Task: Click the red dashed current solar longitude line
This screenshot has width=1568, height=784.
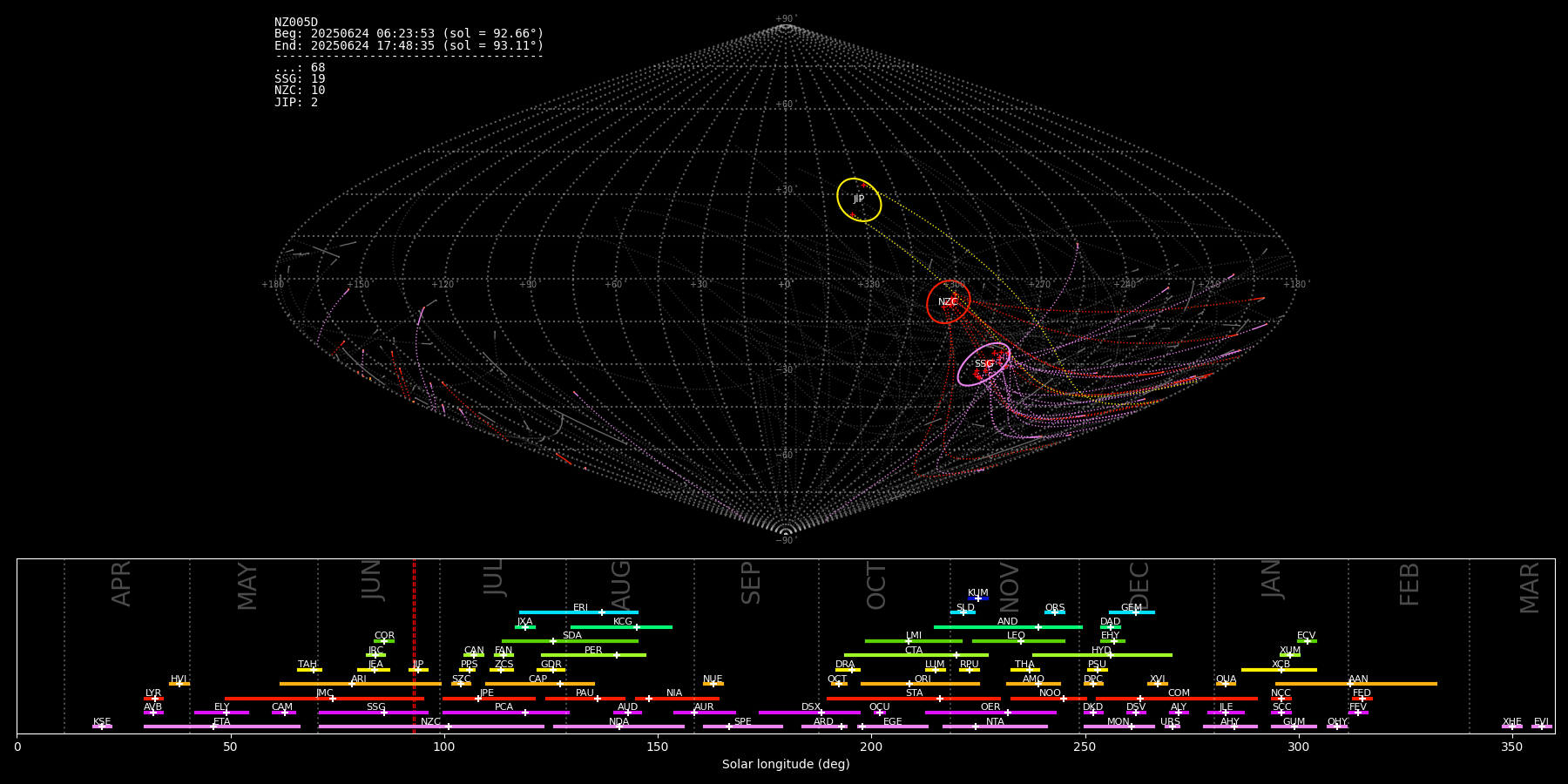Action: pos(414,645)
